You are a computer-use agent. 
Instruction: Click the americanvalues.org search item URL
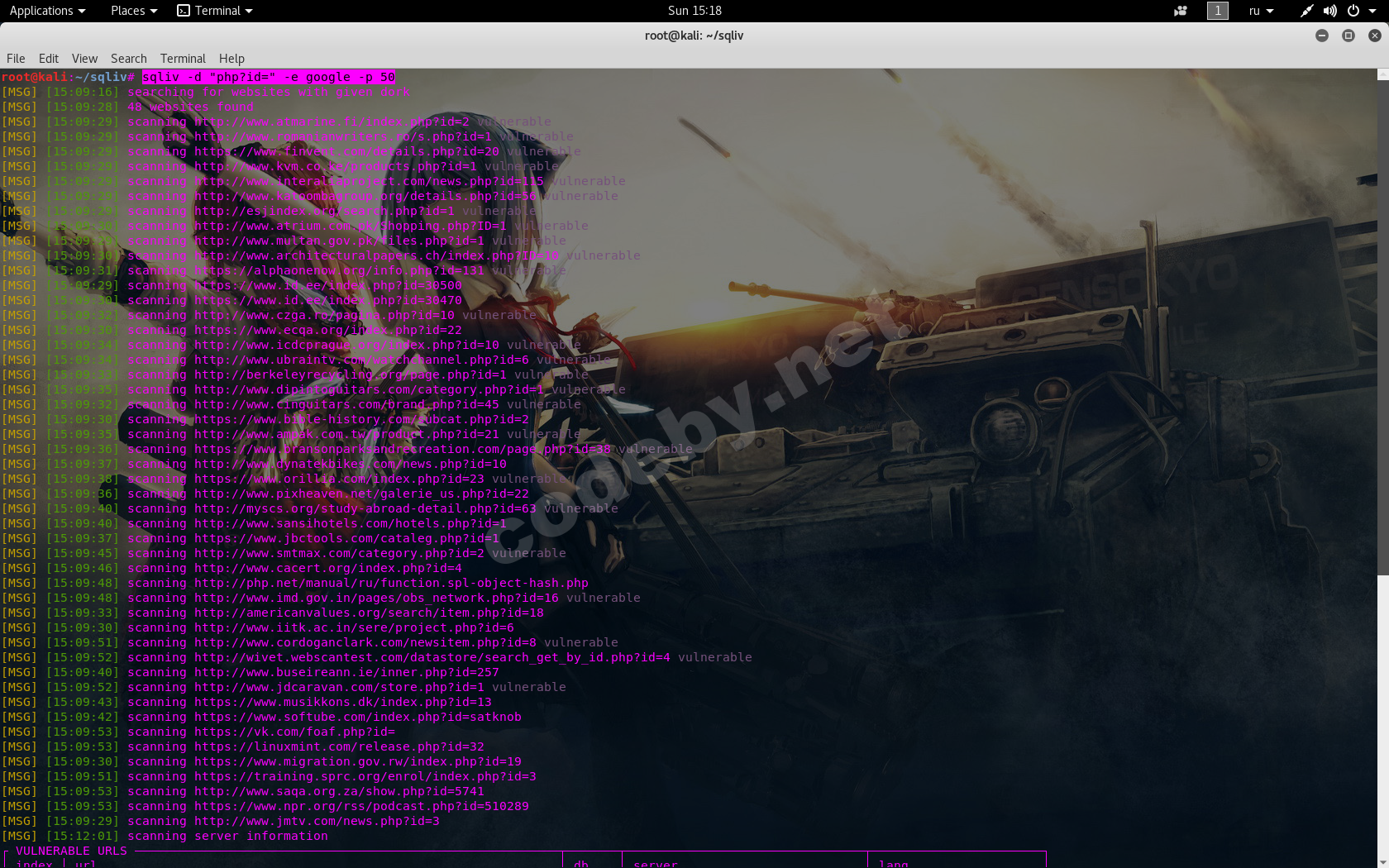click(x=369, y=613)
